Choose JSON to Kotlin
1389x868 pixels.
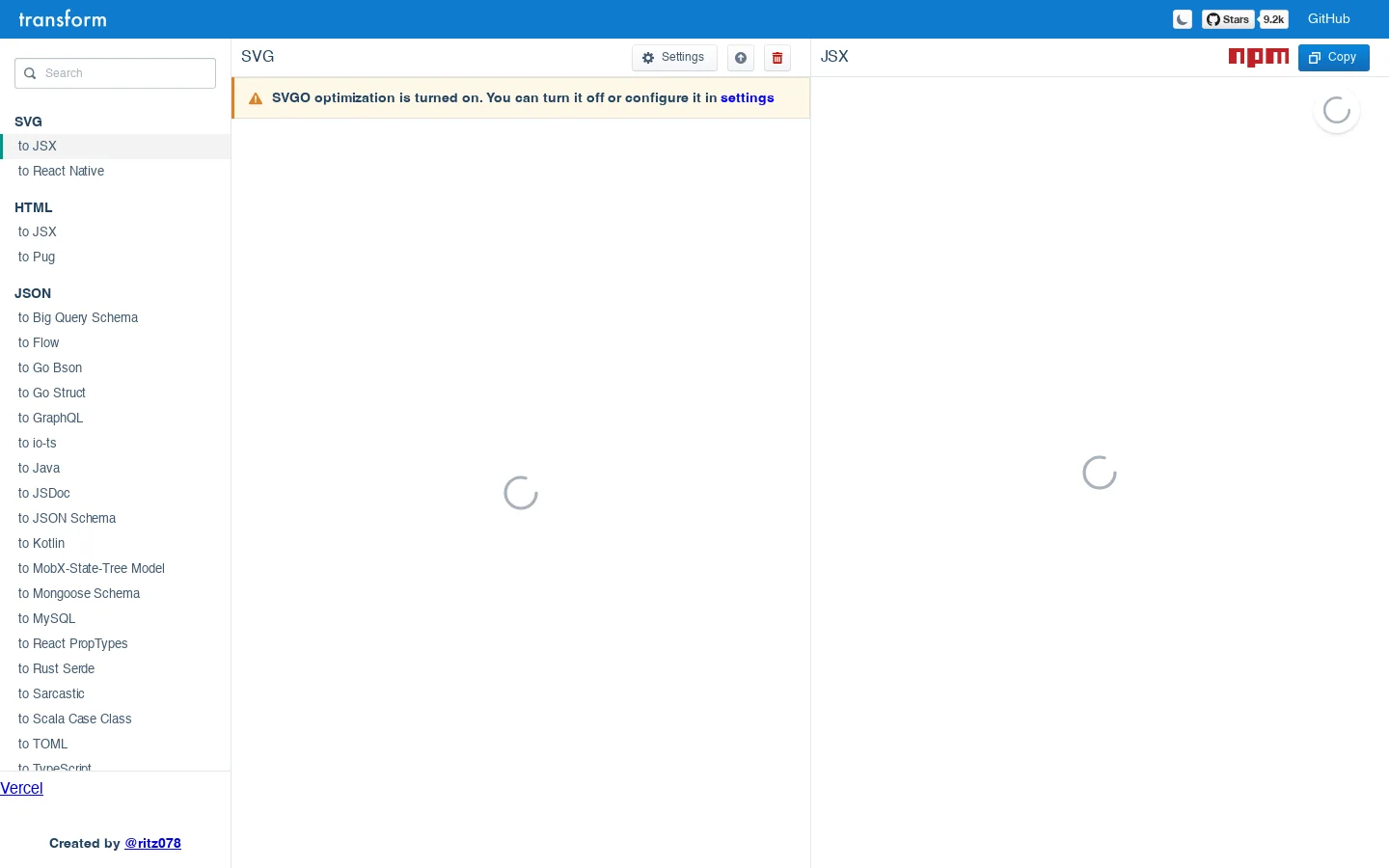click(x=115, y=544)
